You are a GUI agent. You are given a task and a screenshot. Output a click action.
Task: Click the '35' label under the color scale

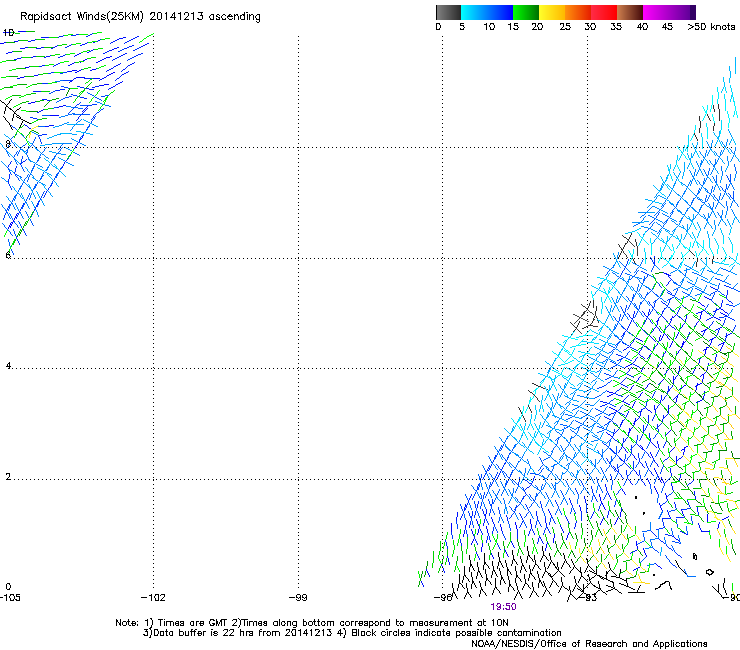click(616, 27)
